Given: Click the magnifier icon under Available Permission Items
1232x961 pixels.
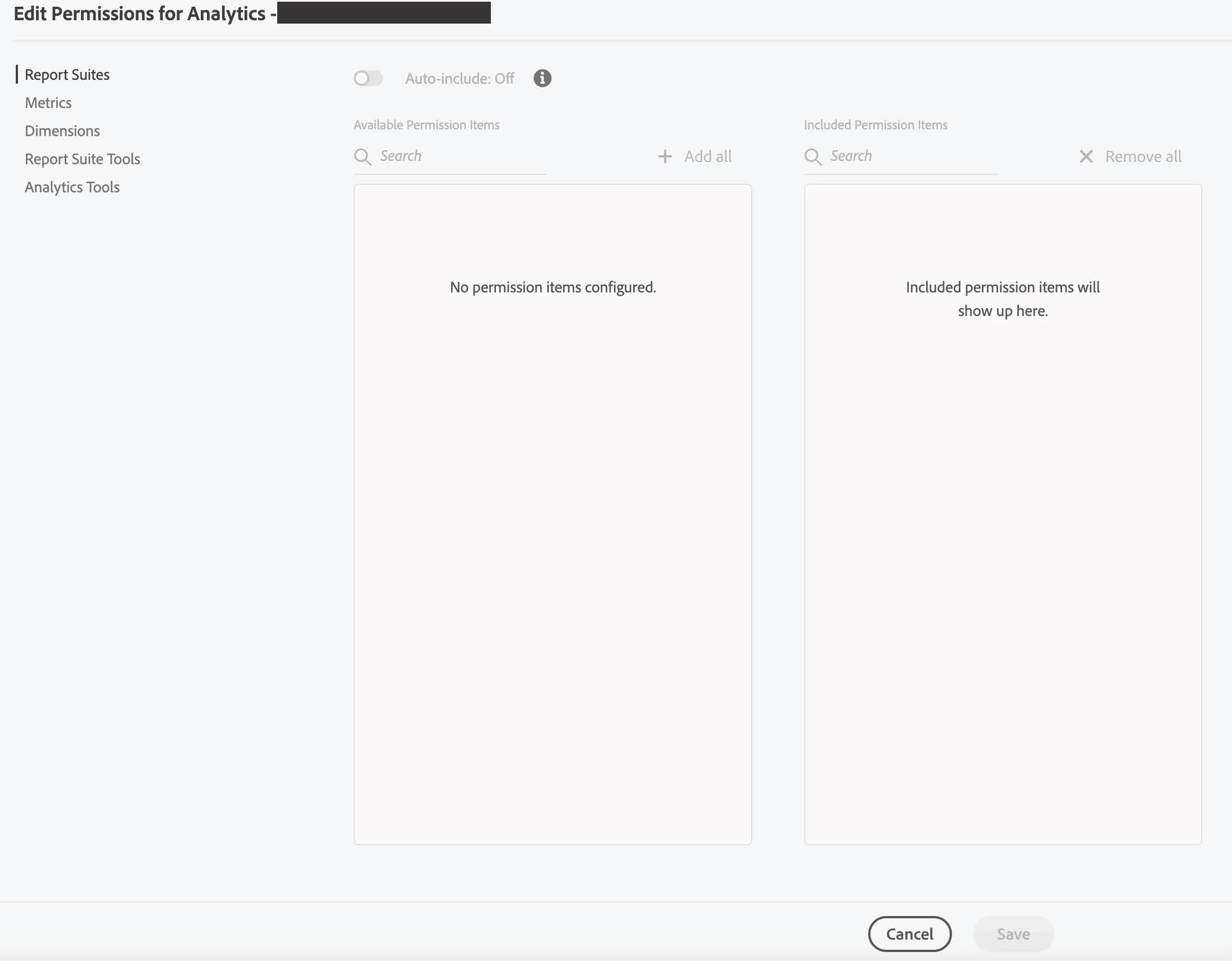Looking at the screenshot, I should (x=362, y=157).
